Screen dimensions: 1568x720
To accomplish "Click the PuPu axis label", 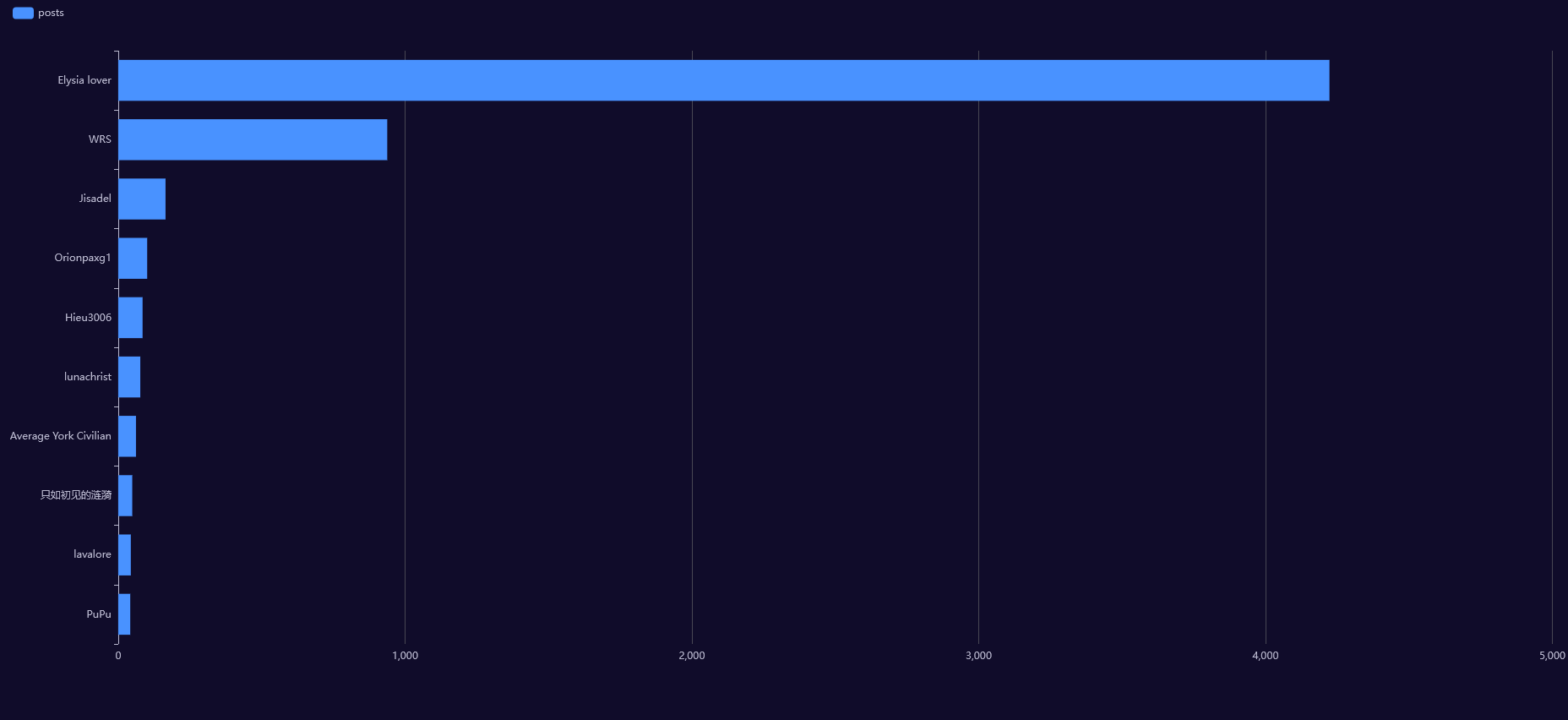I will 99,614.
